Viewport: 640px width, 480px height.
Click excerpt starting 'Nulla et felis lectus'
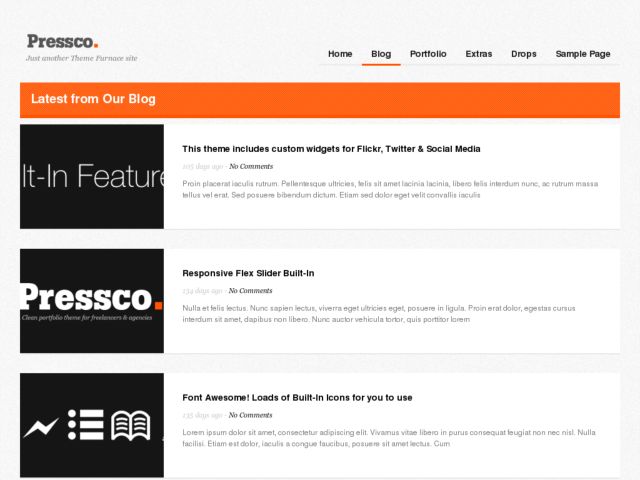point(379,313)
